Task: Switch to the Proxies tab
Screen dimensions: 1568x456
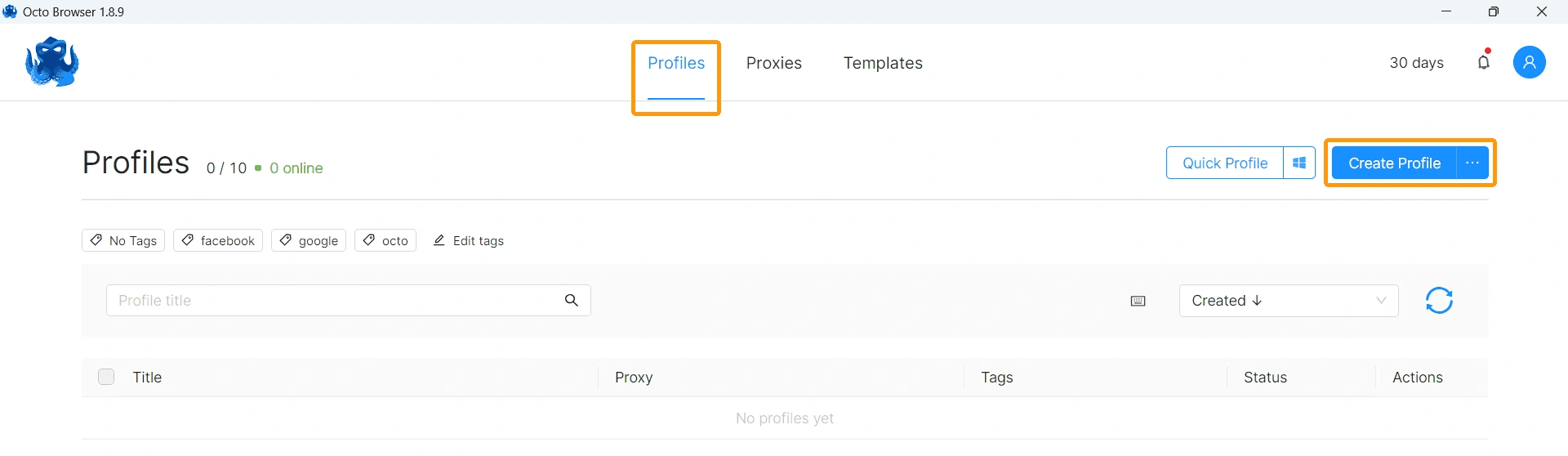Action: [773, 63]
